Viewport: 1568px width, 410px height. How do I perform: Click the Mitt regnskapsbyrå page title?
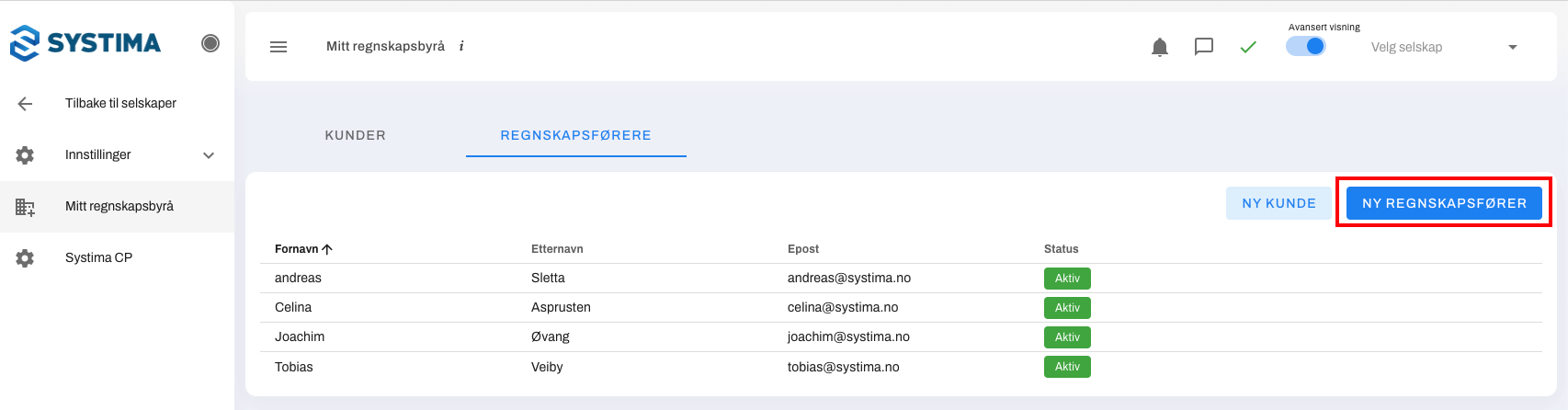pyautogui.click(x=385, y=46)
